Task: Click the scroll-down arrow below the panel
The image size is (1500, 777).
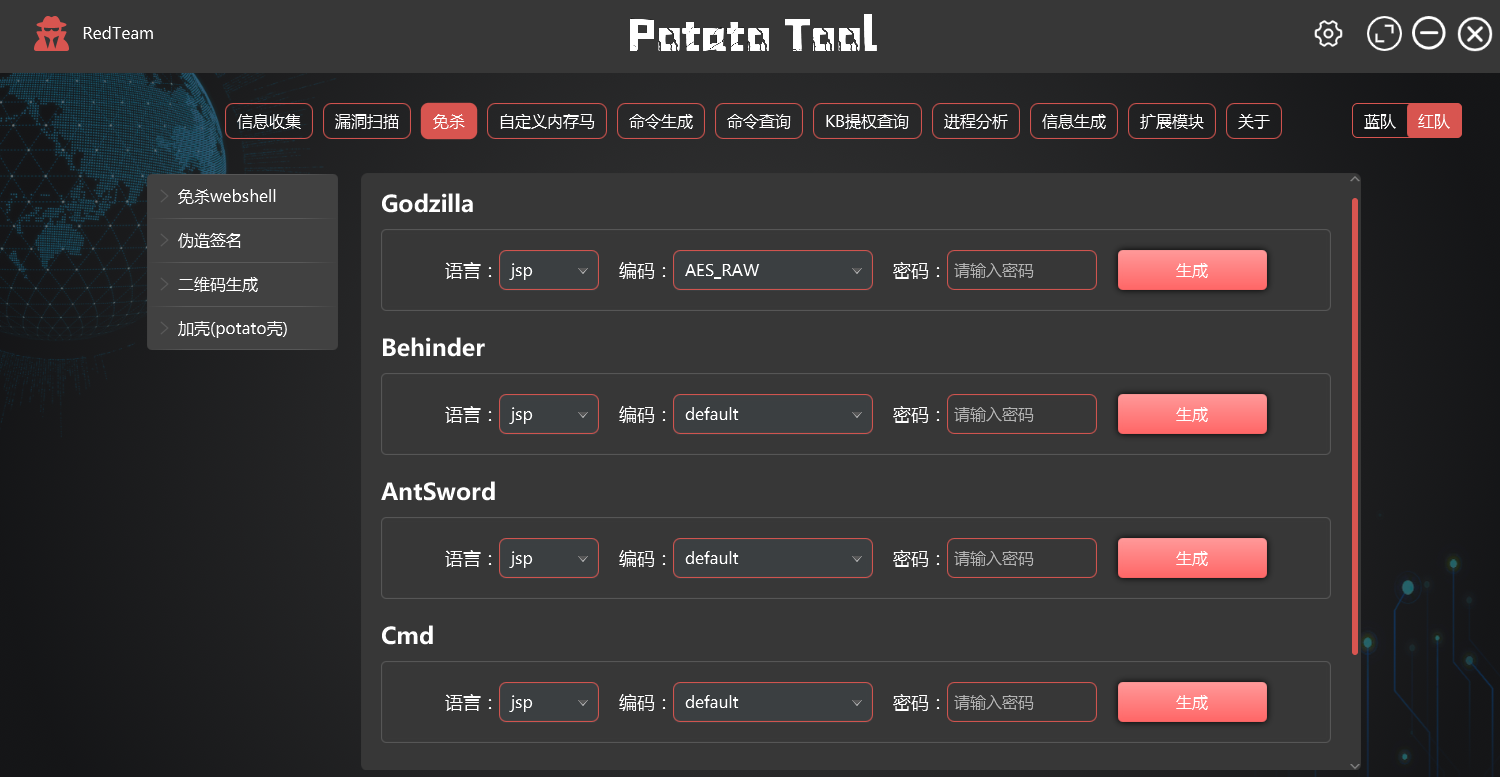Action: point(1355,765)
